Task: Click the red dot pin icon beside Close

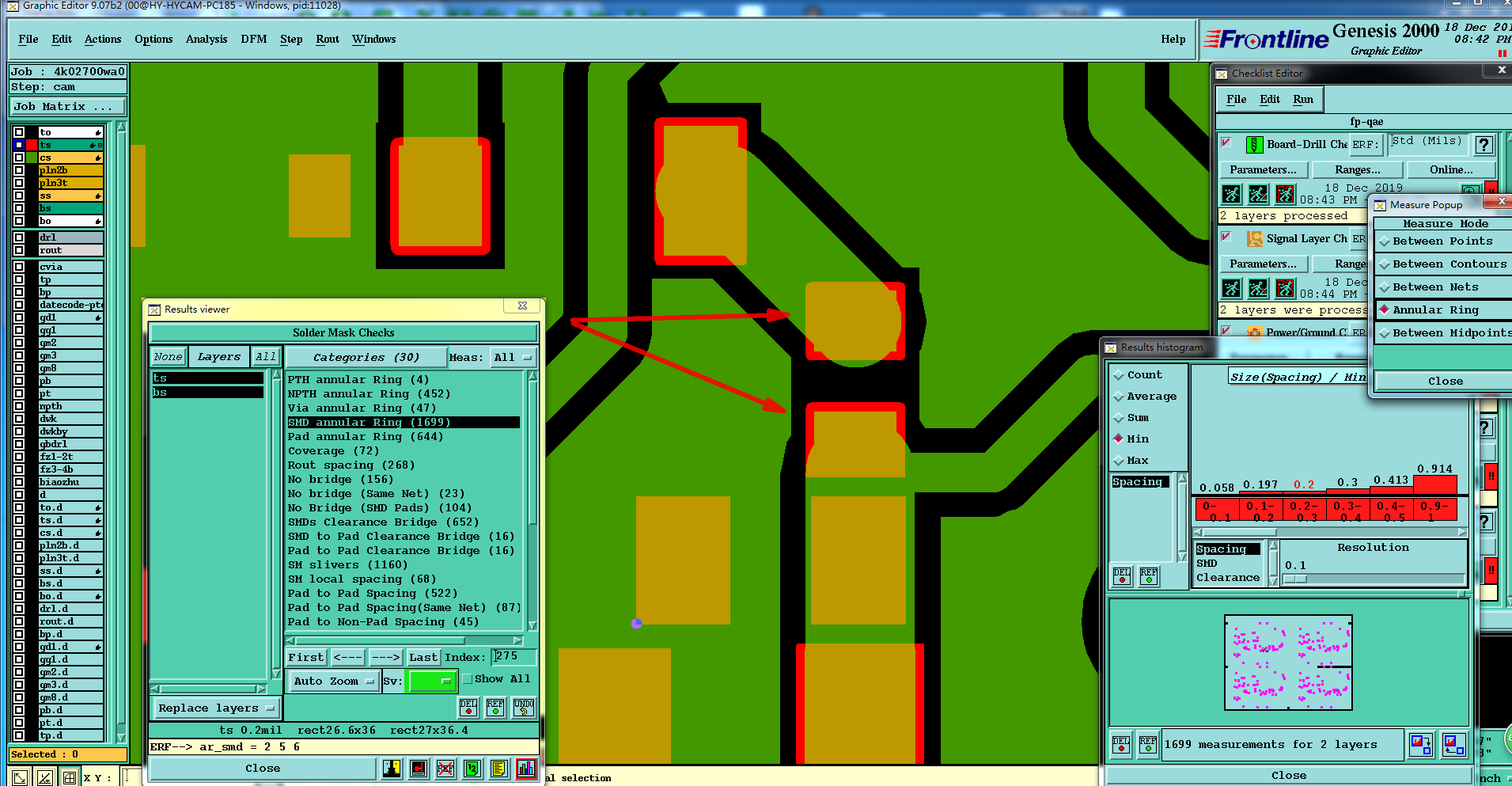Action: 419,768
